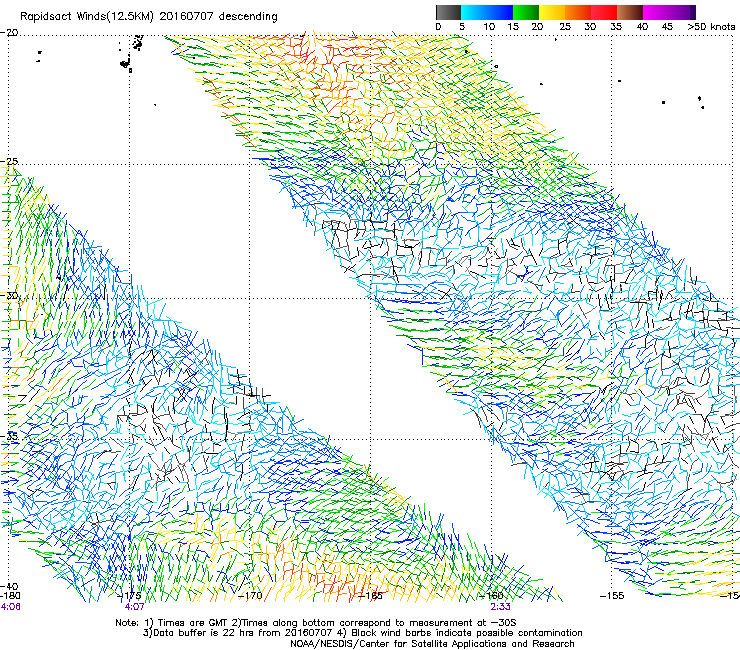The height and width of the screenshot is (650, 740).
Task: Click the orange 25-30 knots legend segment
Action: [x=578, y=12]
